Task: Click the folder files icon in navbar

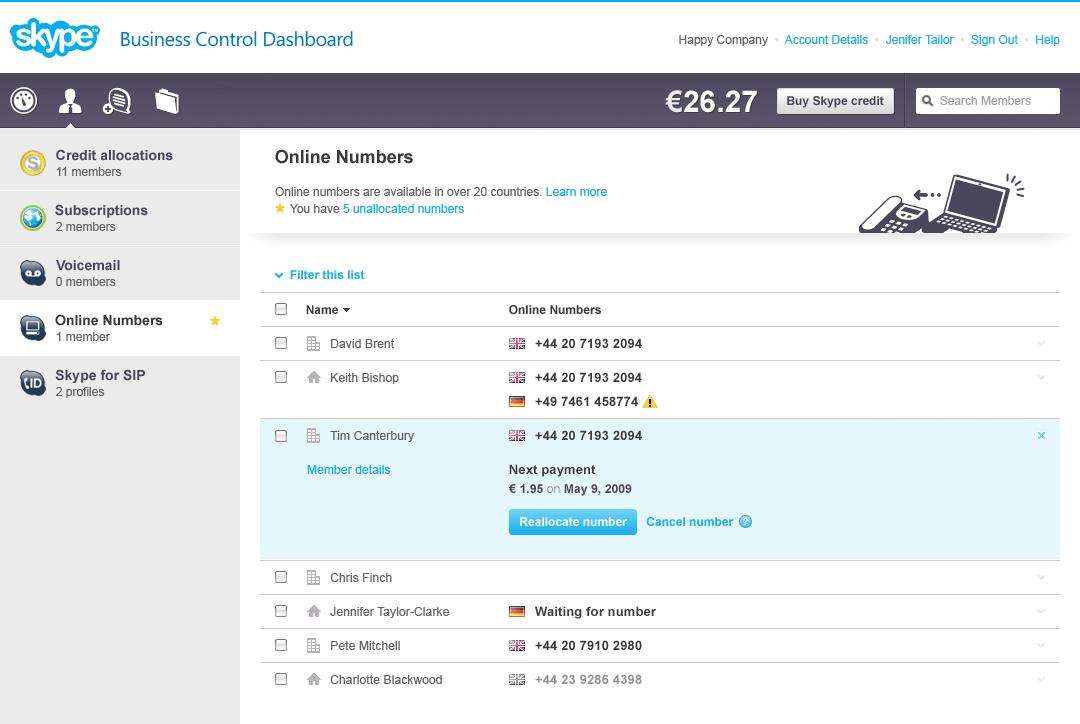Action: (166, 101)
